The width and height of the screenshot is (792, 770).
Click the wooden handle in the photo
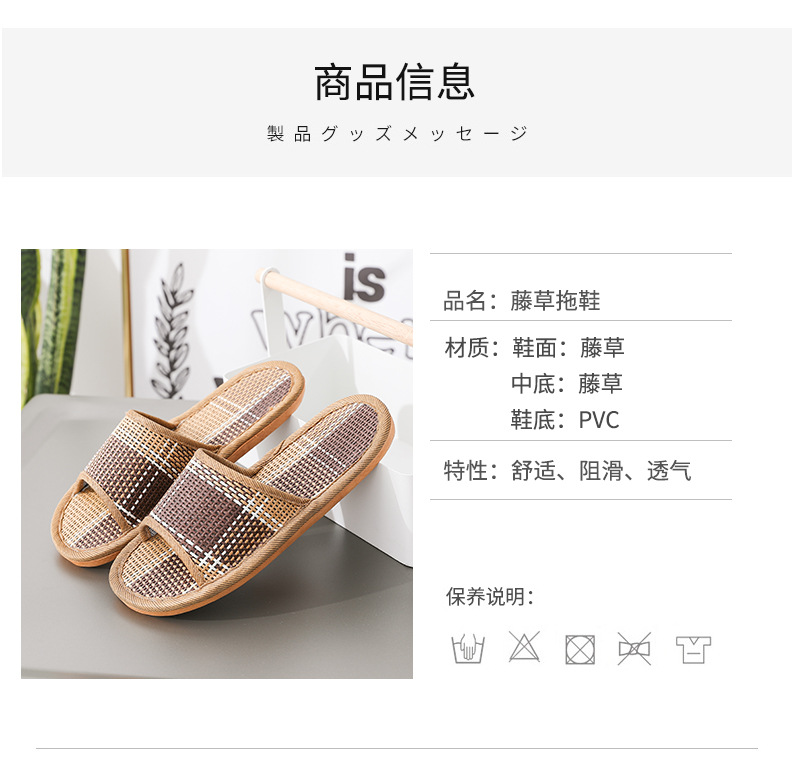[x=334, y=307]
